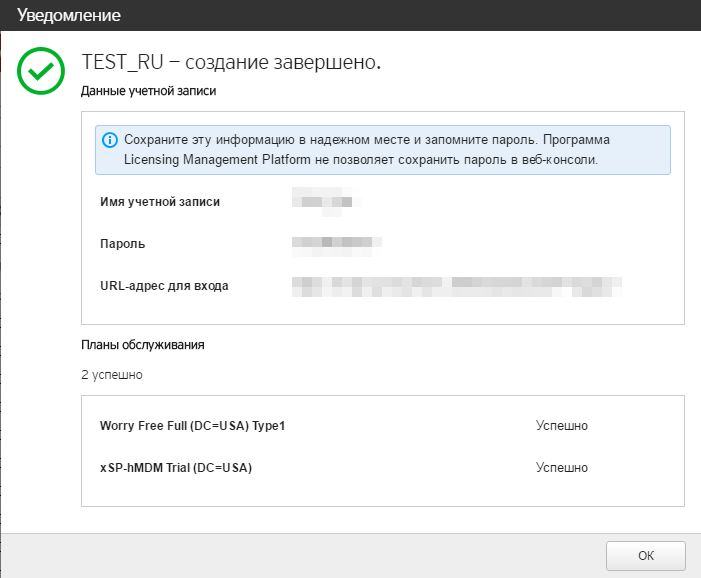Click the Пароль field label
Viewport: 701px width, 578px height.
(123, 243)
